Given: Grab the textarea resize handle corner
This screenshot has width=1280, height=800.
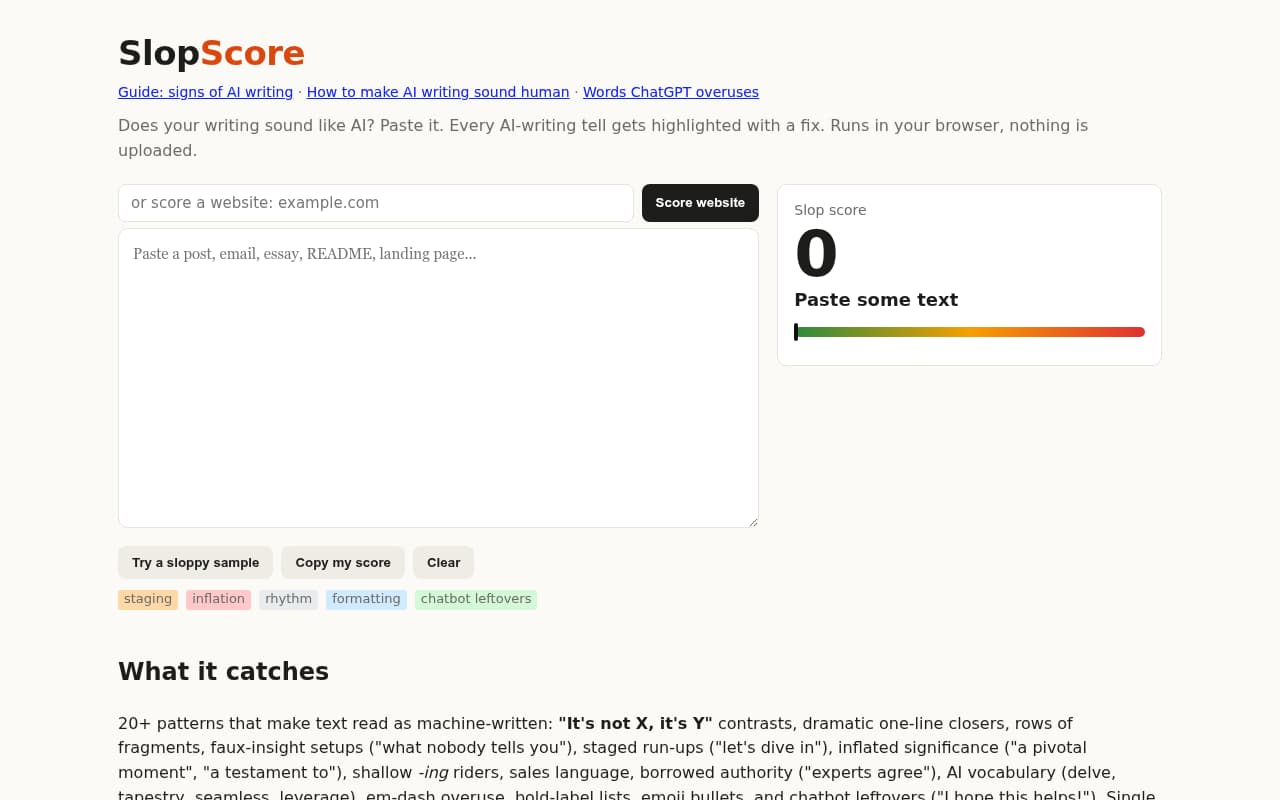Looking at the screenshot, I should pos(752,521).
